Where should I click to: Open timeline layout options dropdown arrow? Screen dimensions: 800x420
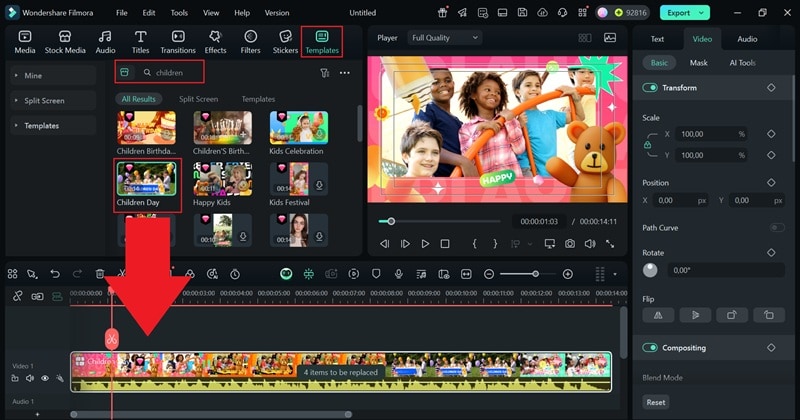pyautogui.click(x=615, y=274)
